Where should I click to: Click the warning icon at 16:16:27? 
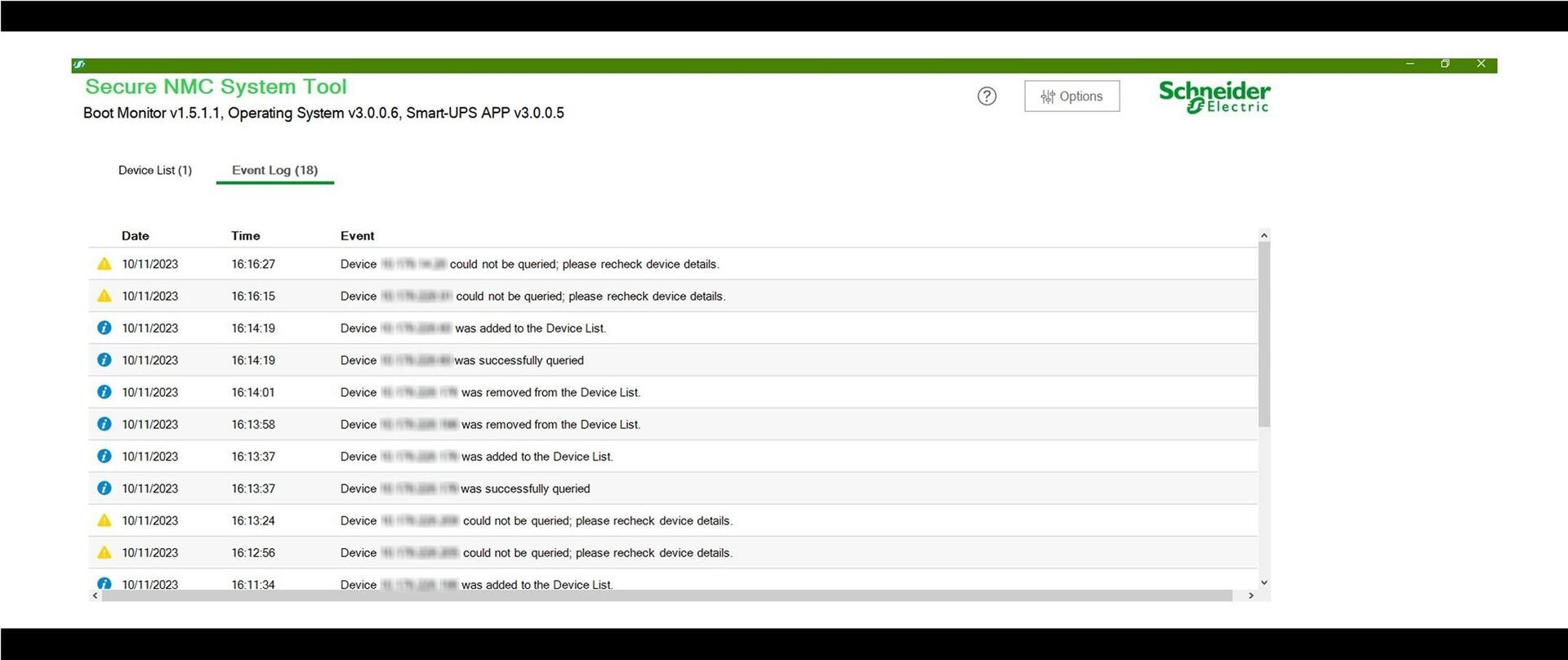pos(105,264)
